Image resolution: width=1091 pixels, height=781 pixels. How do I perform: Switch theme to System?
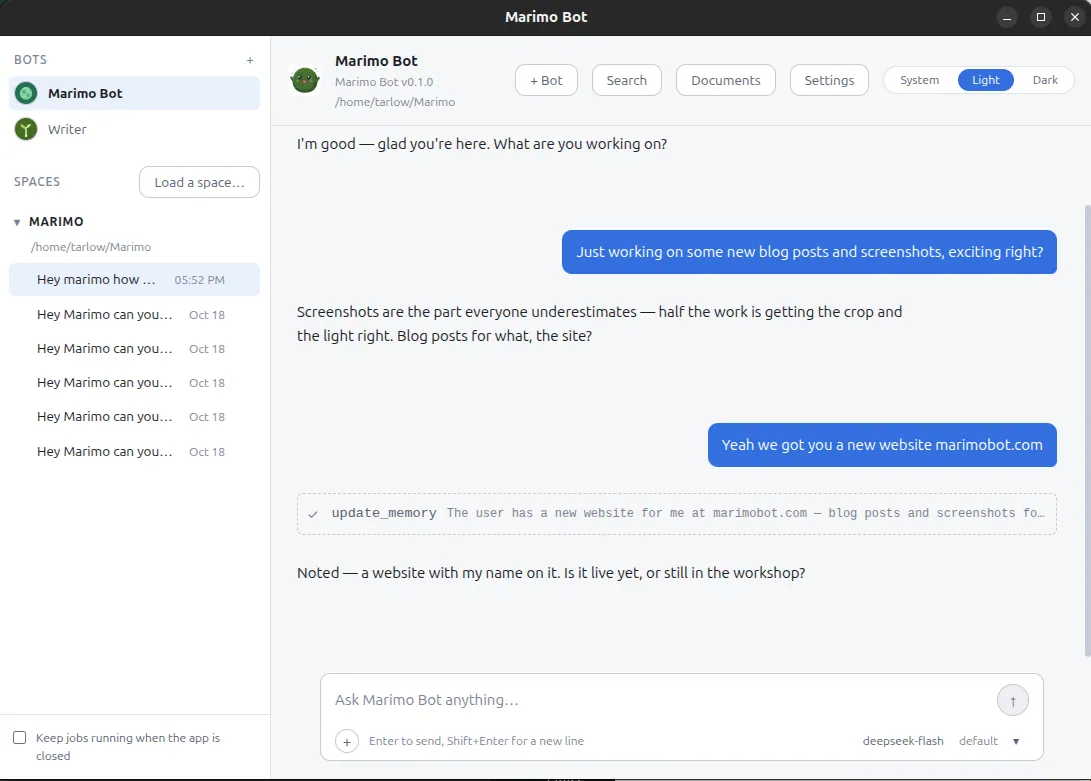pos(919,80)
